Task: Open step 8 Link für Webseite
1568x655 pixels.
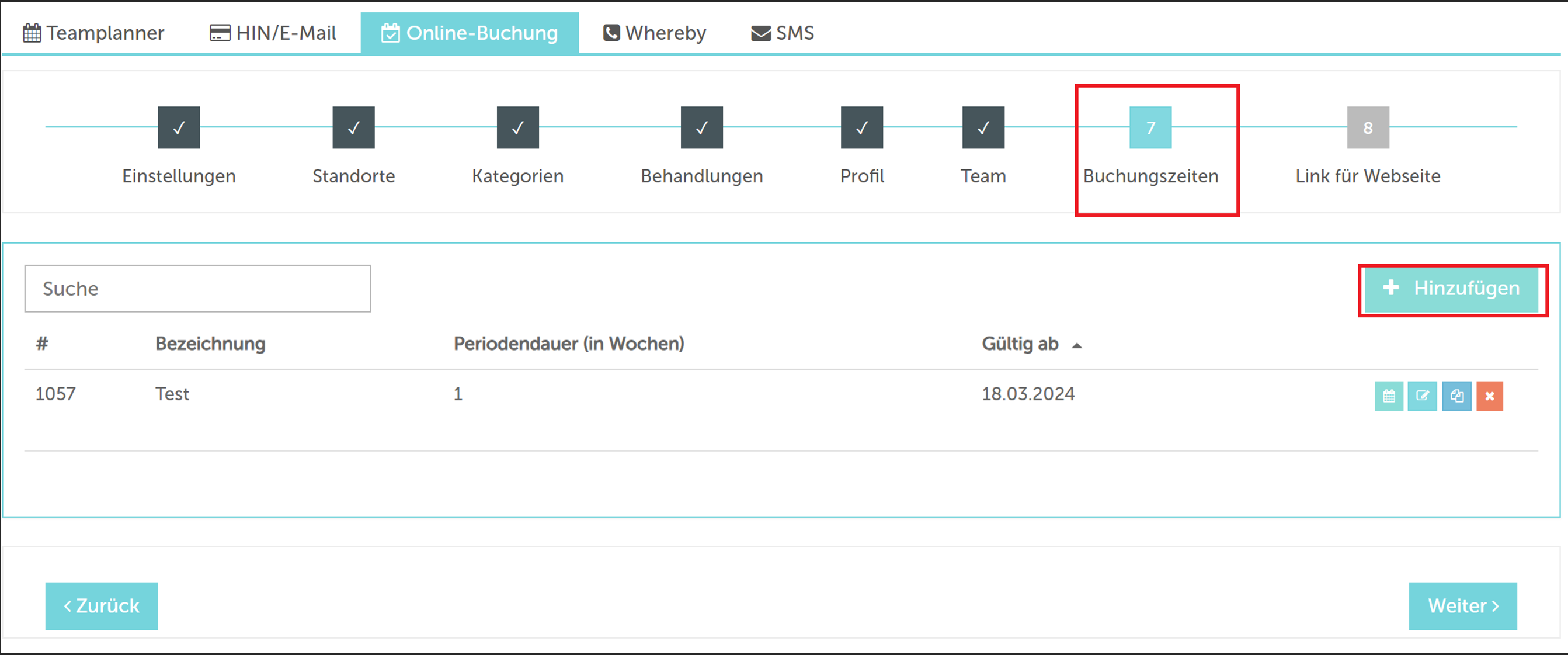Action: [1368, 127]
